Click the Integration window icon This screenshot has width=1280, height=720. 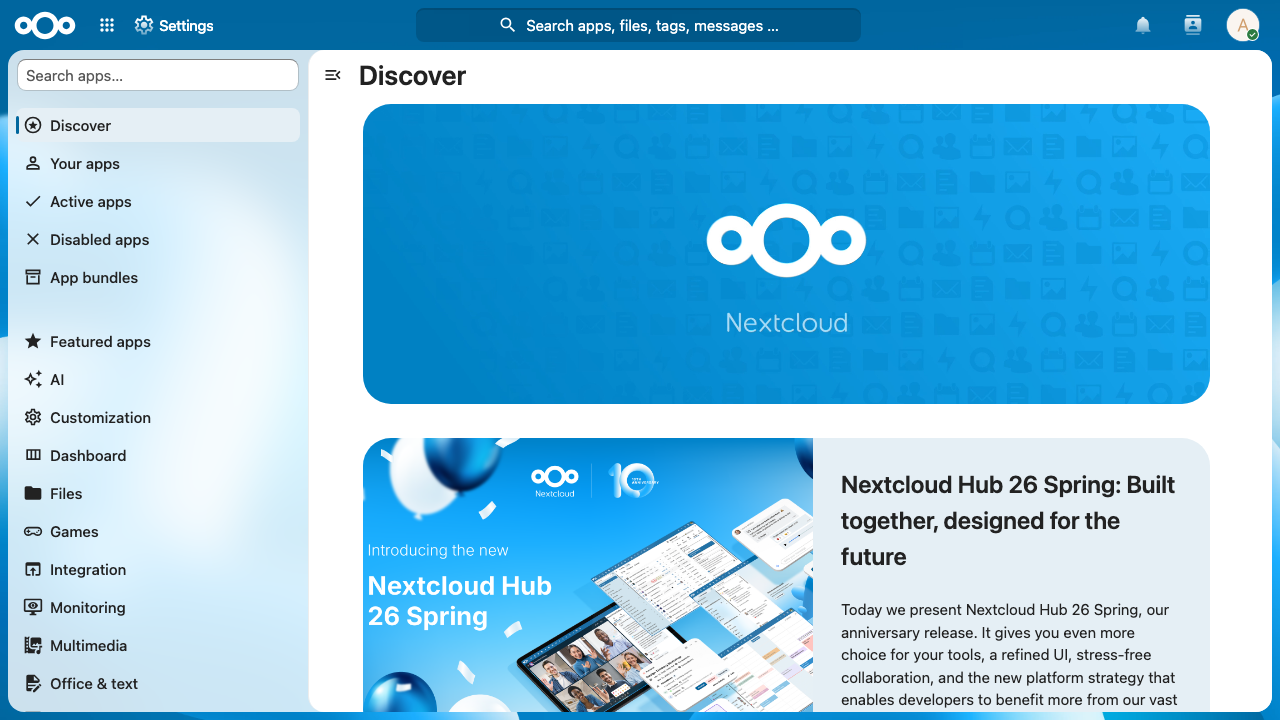pos(33,569)
